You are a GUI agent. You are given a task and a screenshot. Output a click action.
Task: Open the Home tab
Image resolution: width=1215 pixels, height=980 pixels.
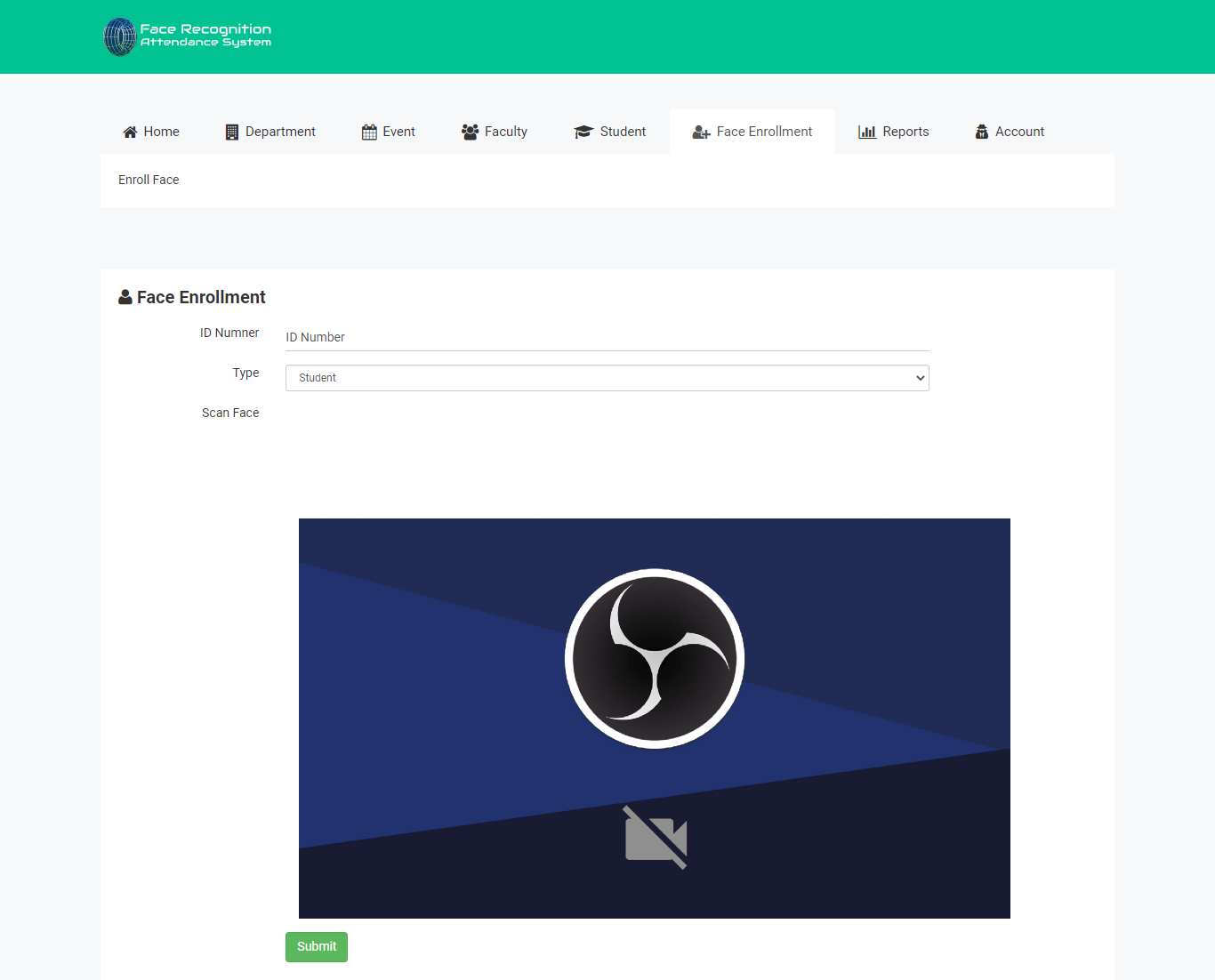151,132
